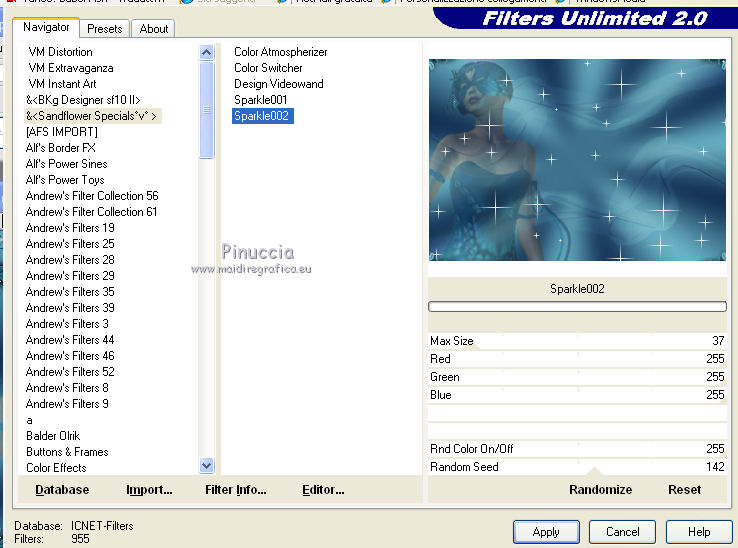Screen dimensions: 738x548
Task: Select Andrew's Filters 28
Action: [70, 260]
